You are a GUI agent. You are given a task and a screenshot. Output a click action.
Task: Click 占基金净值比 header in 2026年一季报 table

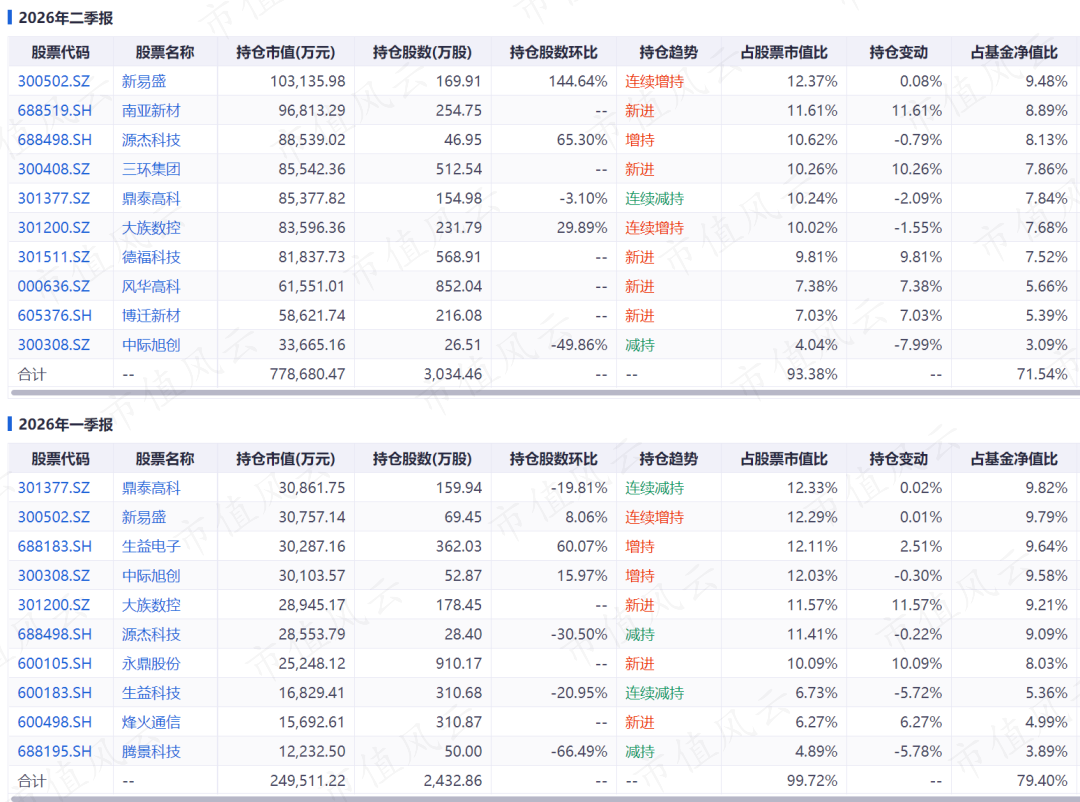pos(1014,459)
